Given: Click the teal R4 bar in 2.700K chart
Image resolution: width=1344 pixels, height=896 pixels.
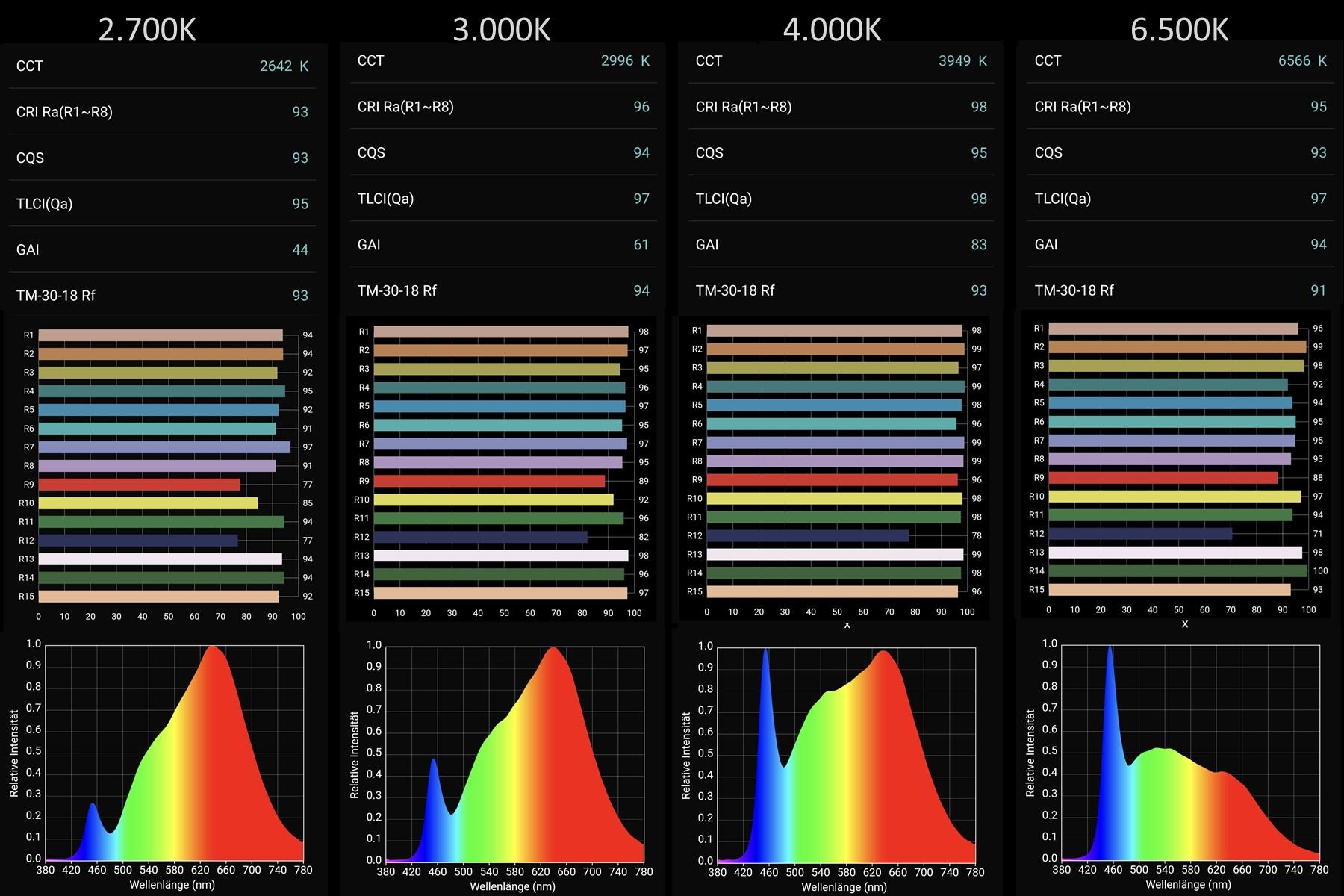Looking at the screenshot, I should 161,391.
